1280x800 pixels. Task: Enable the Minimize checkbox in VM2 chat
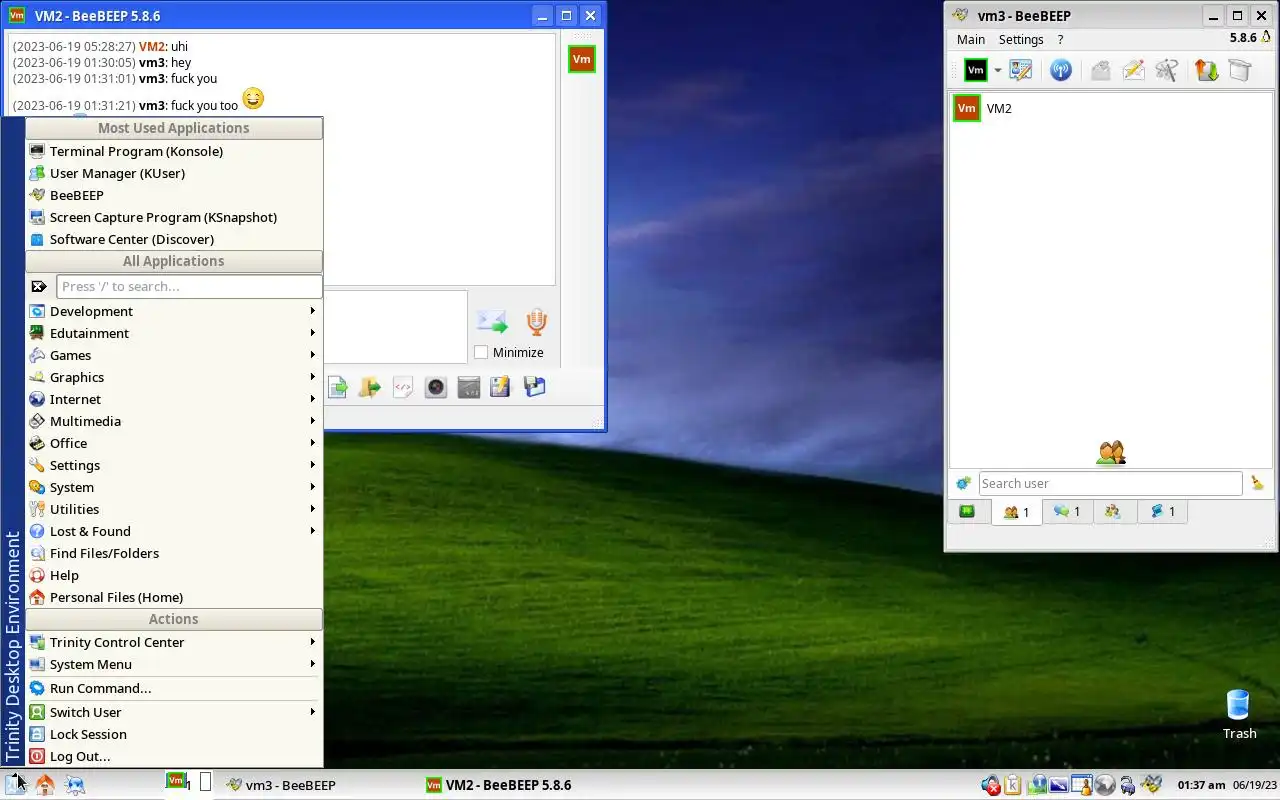click(481, 352)
